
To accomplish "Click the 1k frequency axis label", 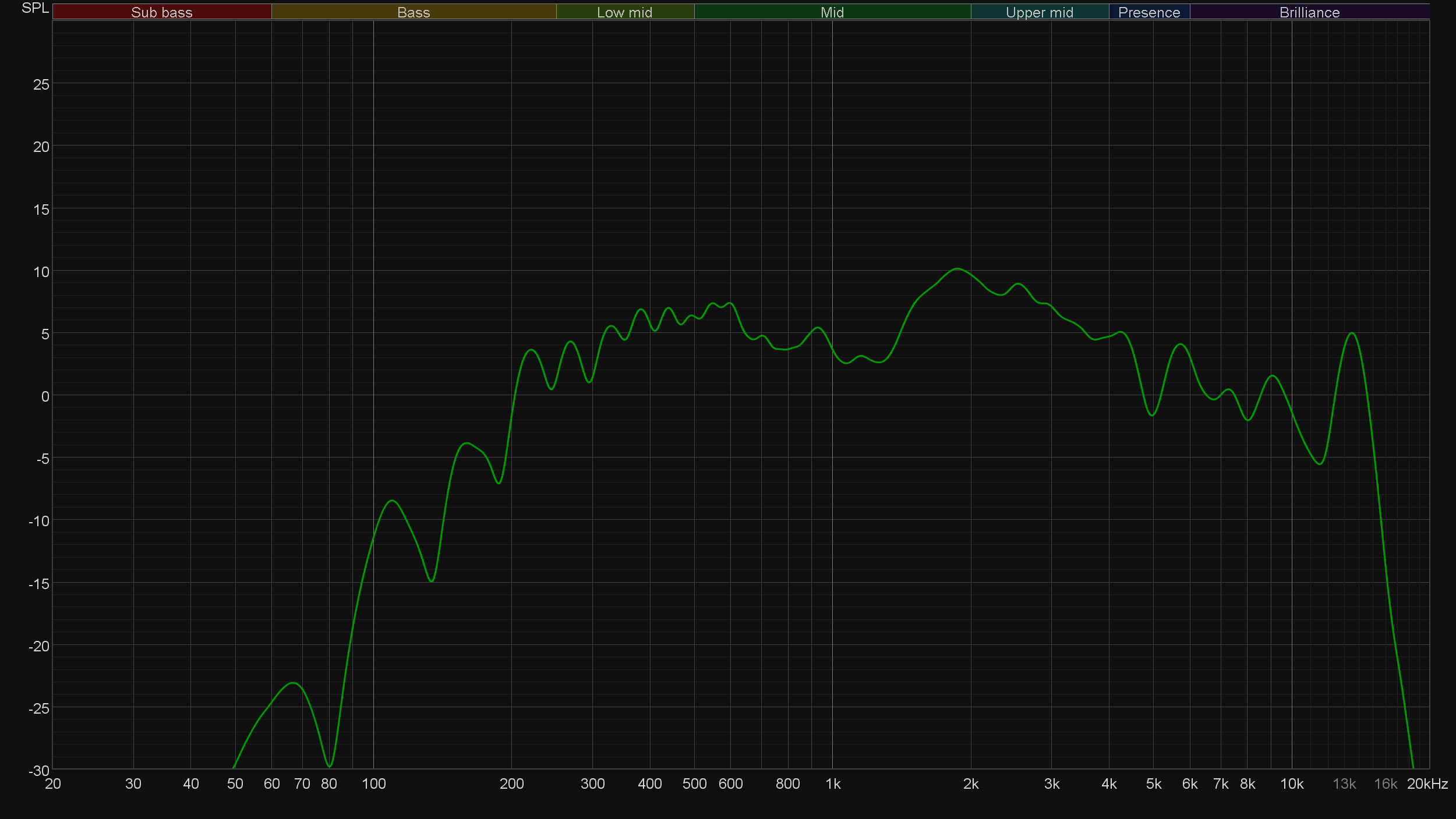I will click(x=833, y=784).
